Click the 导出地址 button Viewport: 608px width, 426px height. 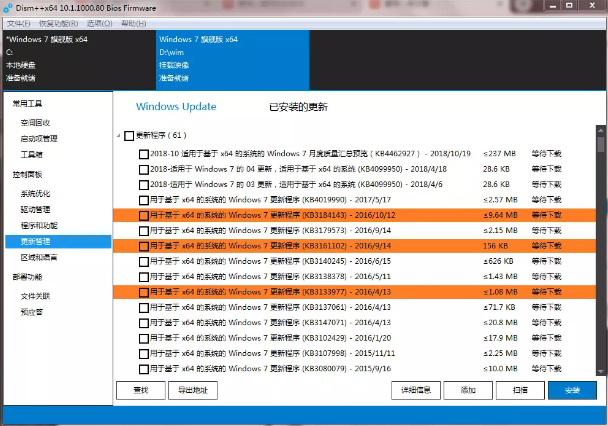point(193,390)
